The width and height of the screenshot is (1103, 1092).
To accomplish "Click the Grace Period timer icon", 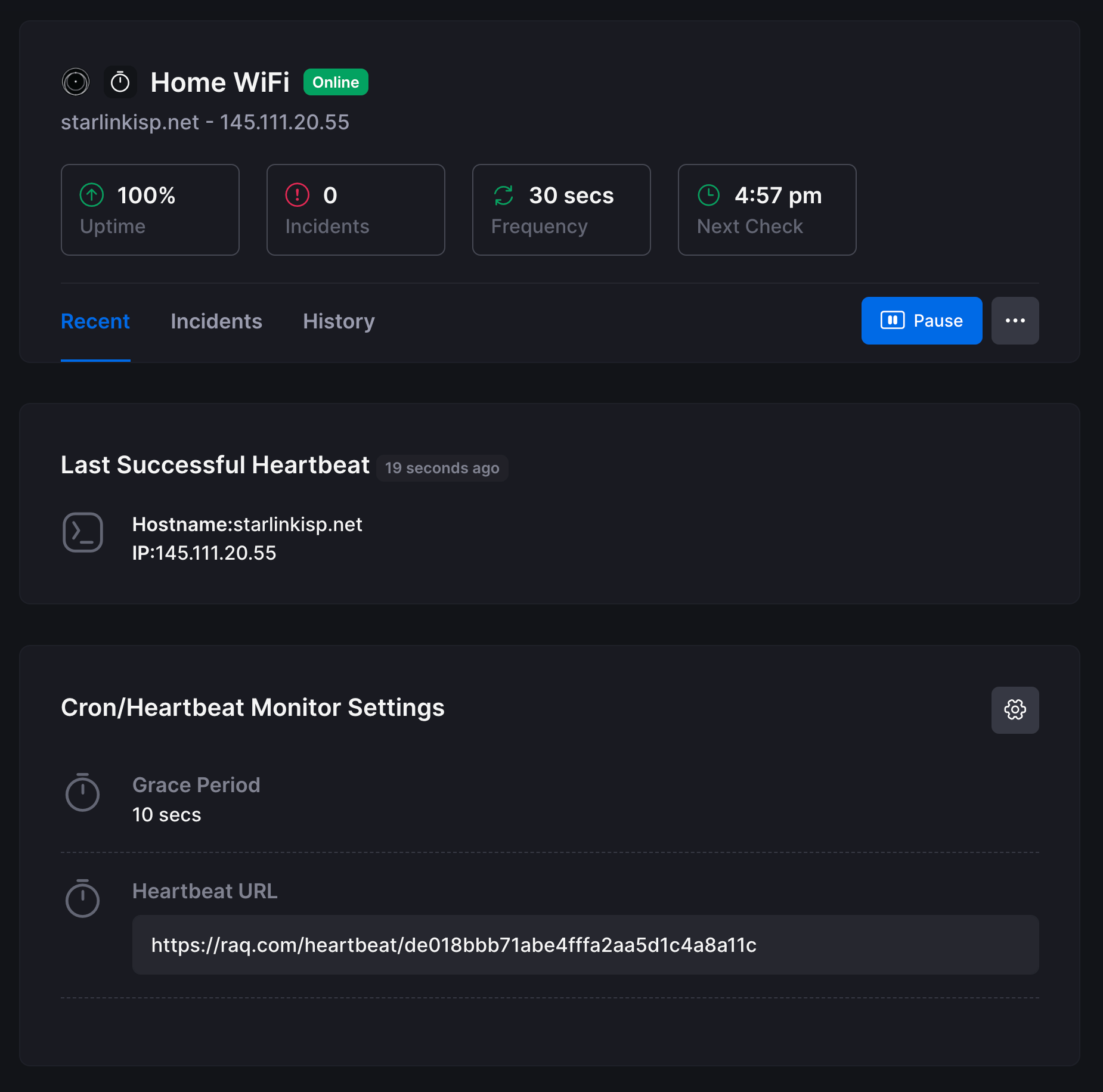I will click(x=82, y=793).
